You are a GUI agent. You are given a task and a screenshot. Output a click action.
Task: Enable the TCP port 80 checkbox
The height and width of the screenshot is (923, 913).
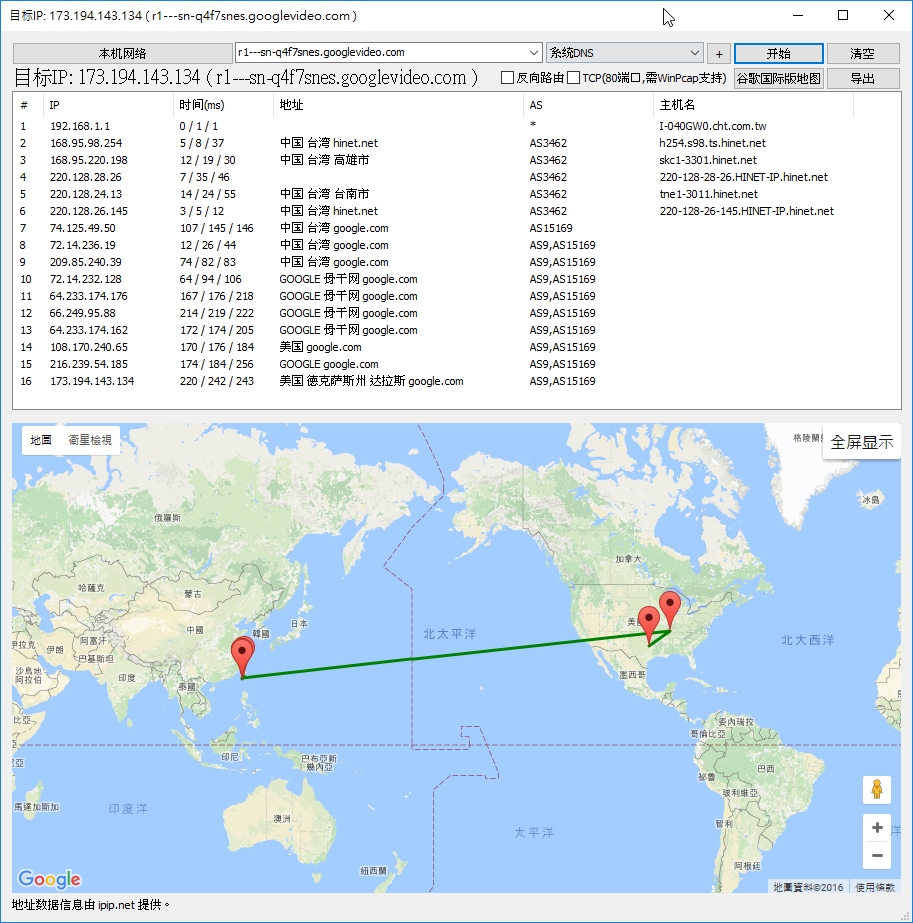click(x=573, y=78)
